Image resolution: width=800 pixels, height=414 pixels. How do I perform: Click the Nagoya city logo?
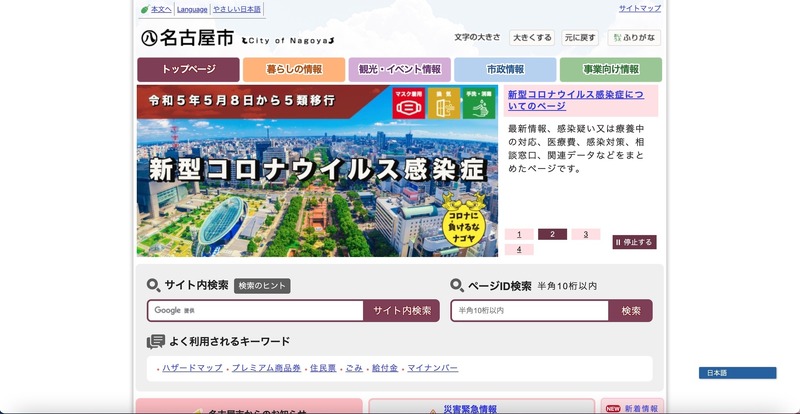[186, 38]
